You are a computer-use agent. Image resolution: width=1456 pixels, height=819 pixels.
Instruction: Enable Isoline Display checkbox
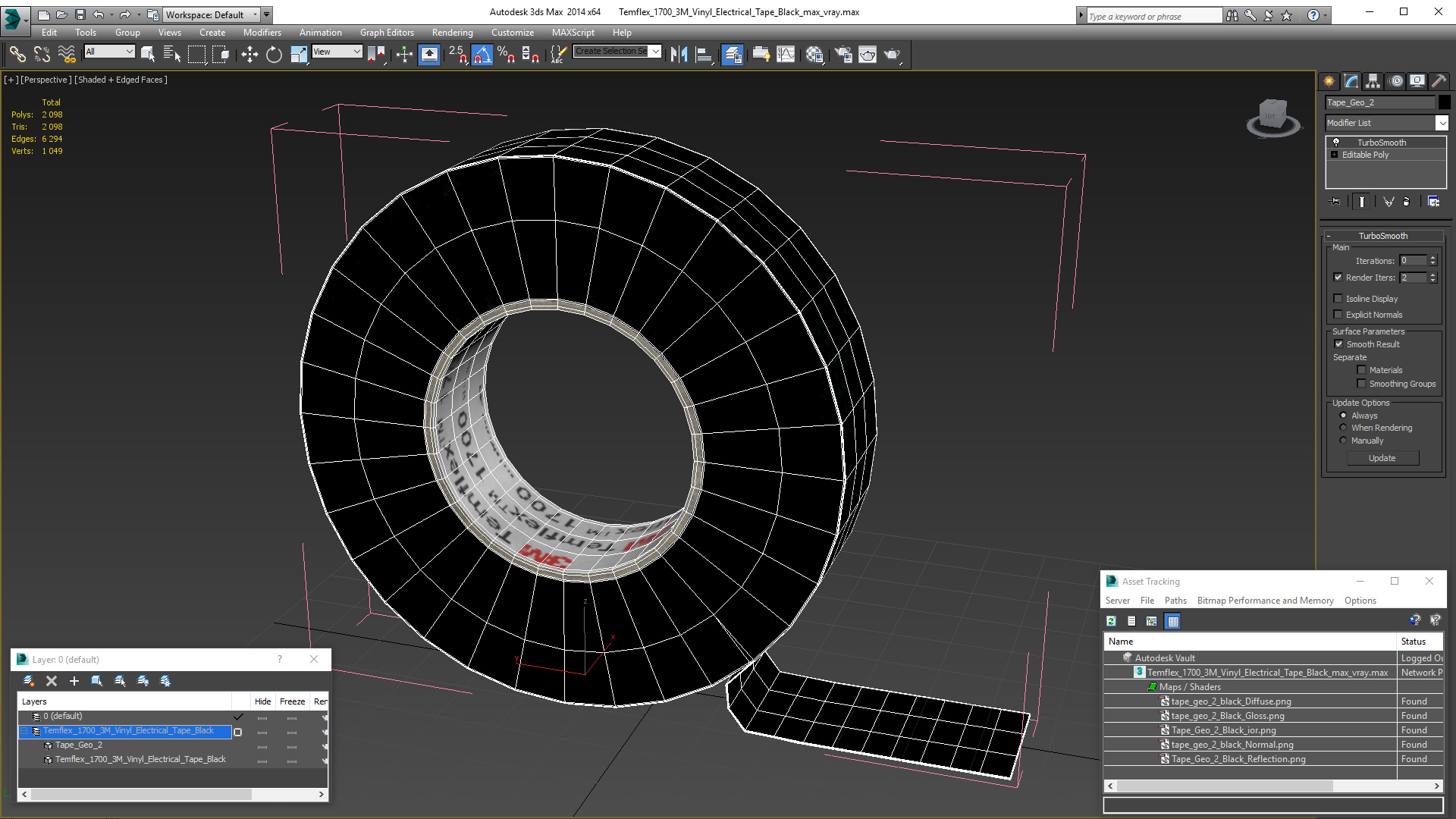[x=1338, y=299]
